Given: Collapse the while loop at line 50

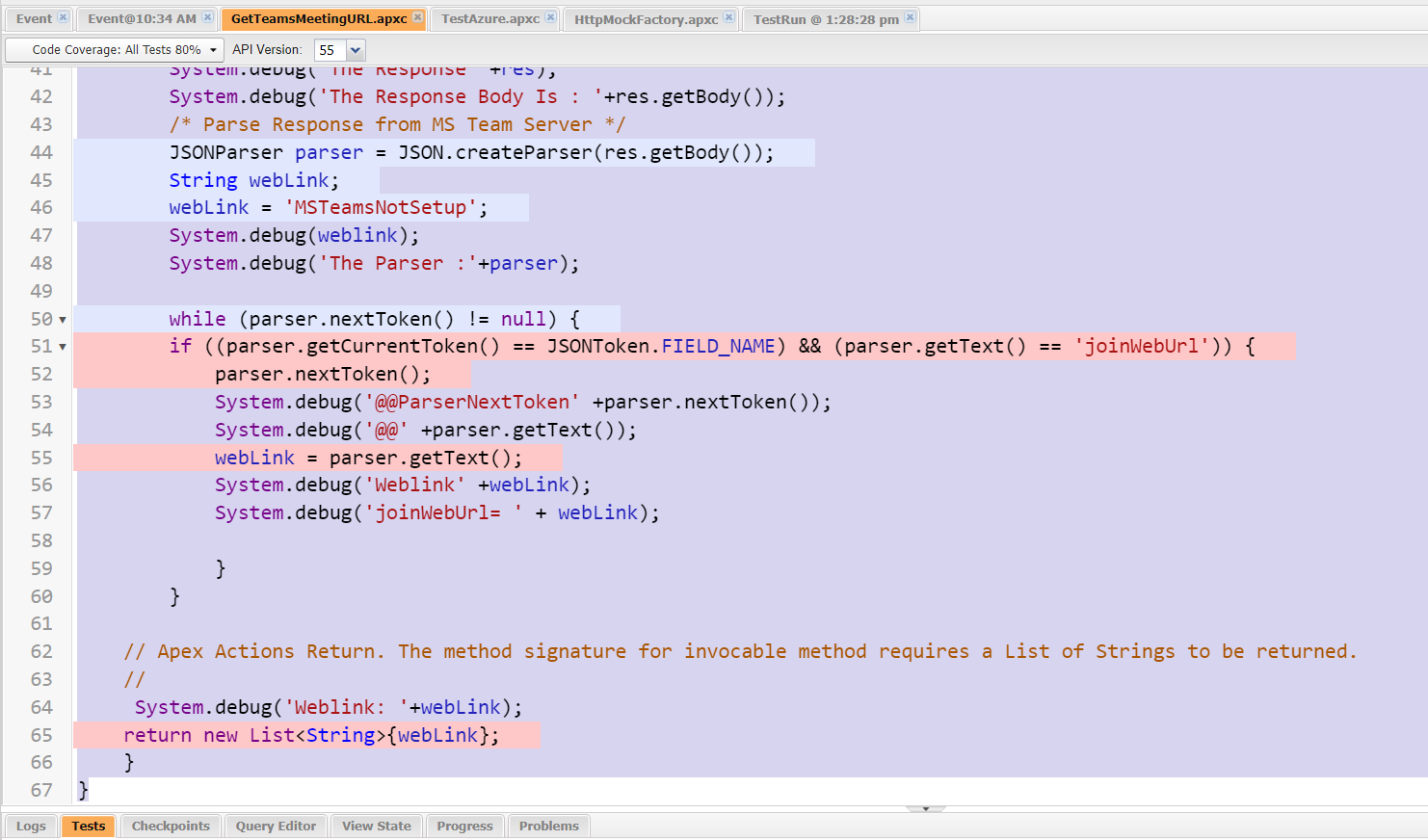Looking at the screenshot, I should pyautogui.click(x=63, y=320).
